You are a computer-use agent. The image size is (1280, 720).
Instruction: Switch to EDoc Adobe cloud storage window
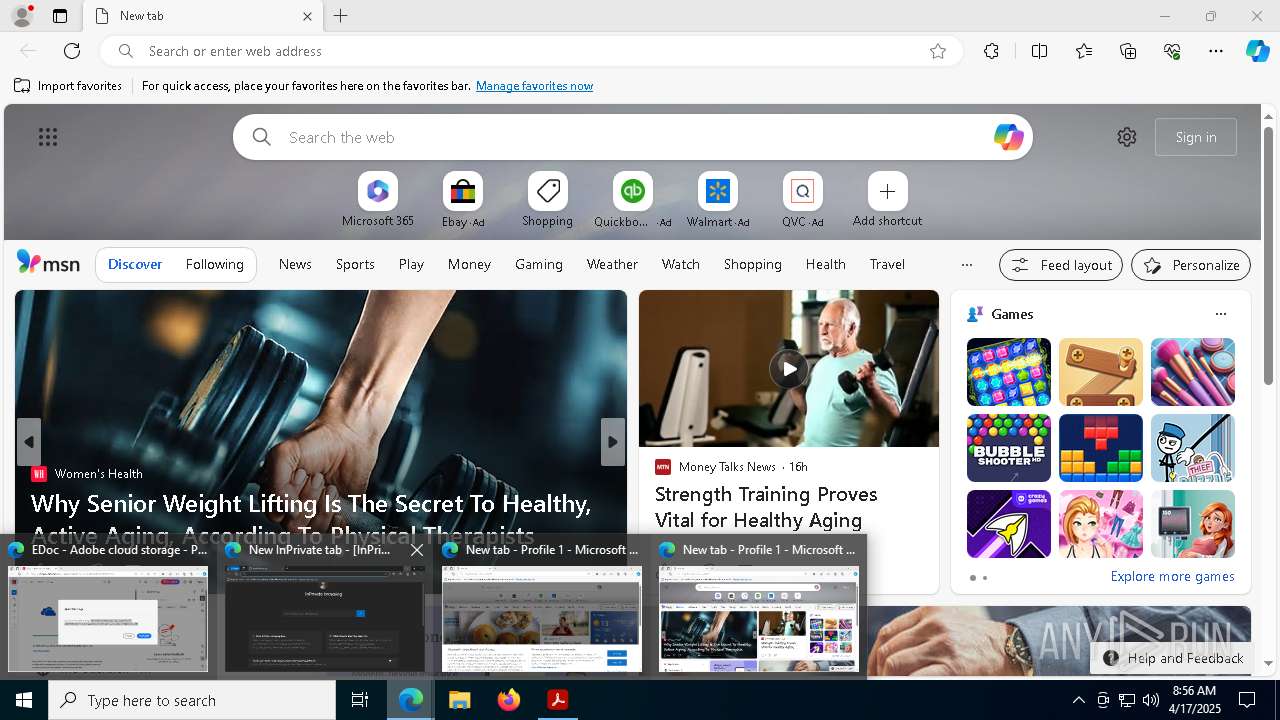[108, 607]
